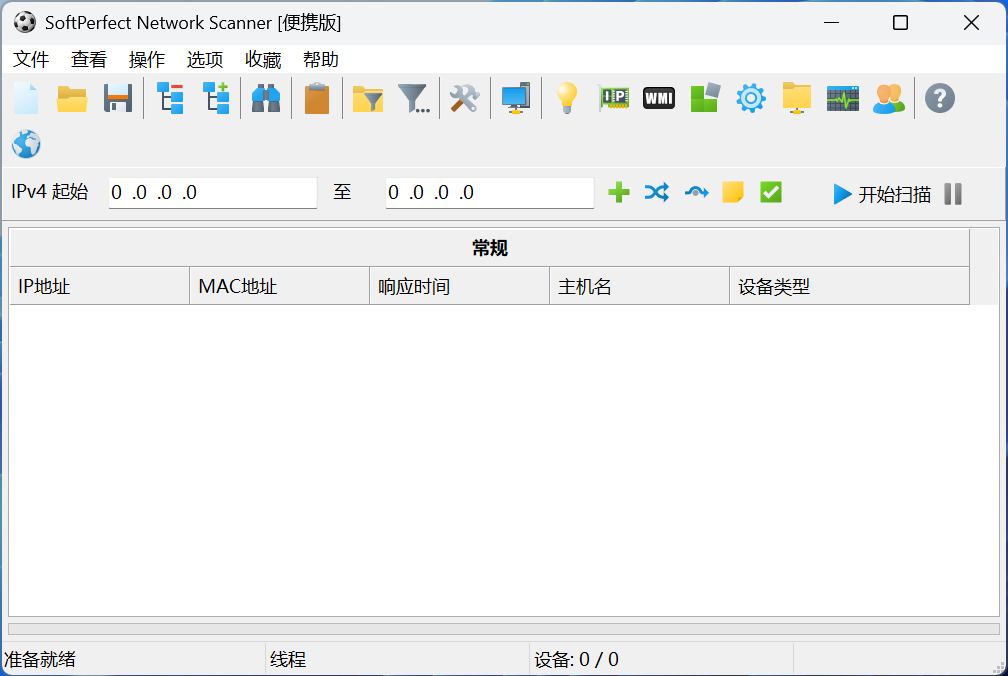Click the light bulb icon in toolbar
1008x676 pixels.
tap(567, 98)
